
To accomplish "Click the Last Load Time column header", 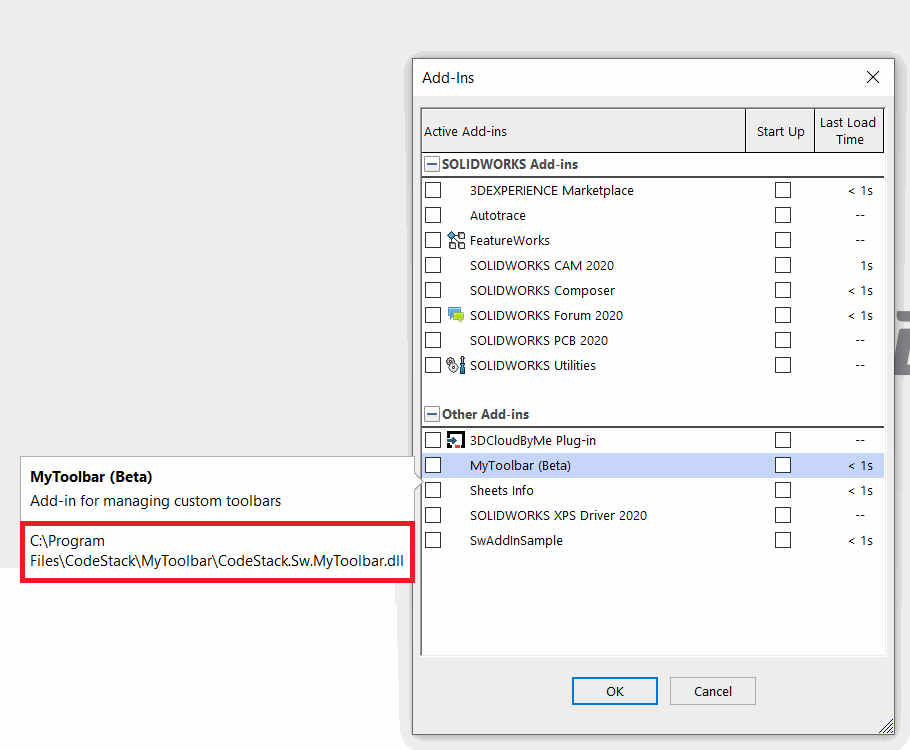I will pos(849,131).
